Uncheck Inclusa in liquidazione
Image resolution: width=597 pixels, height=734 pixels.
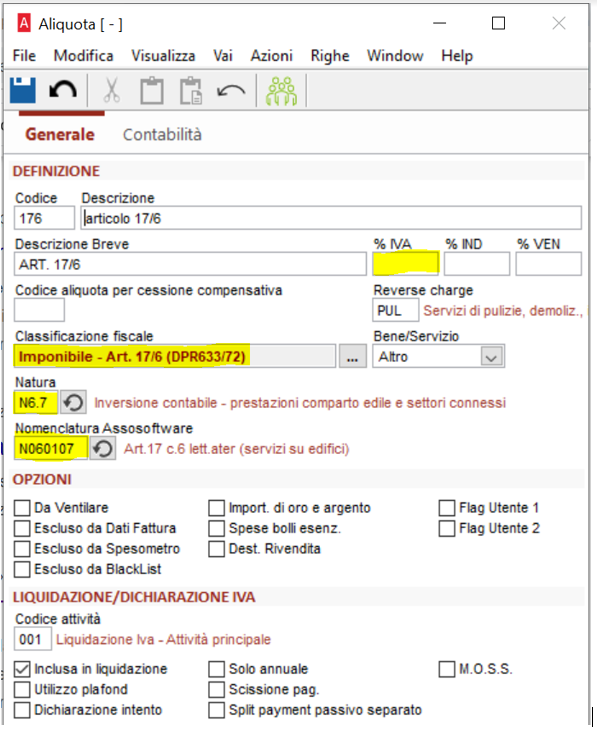(x=22, y=669)
